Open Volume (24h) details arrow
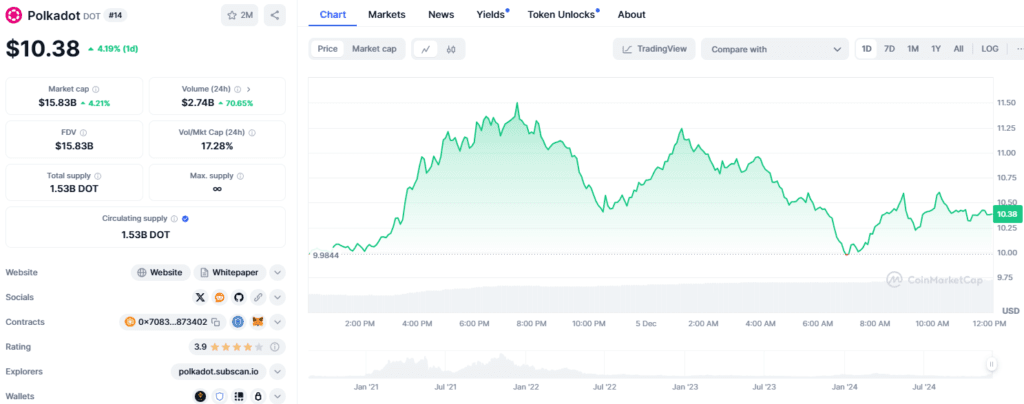 coord(249,89)
